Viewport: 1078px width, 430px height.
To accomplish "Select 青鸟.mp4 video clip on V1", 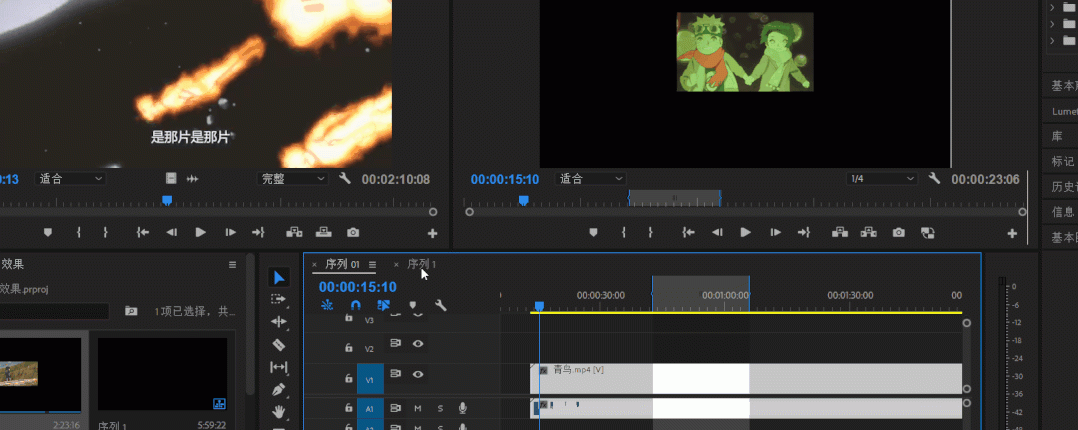I will (x=746, y=378).
